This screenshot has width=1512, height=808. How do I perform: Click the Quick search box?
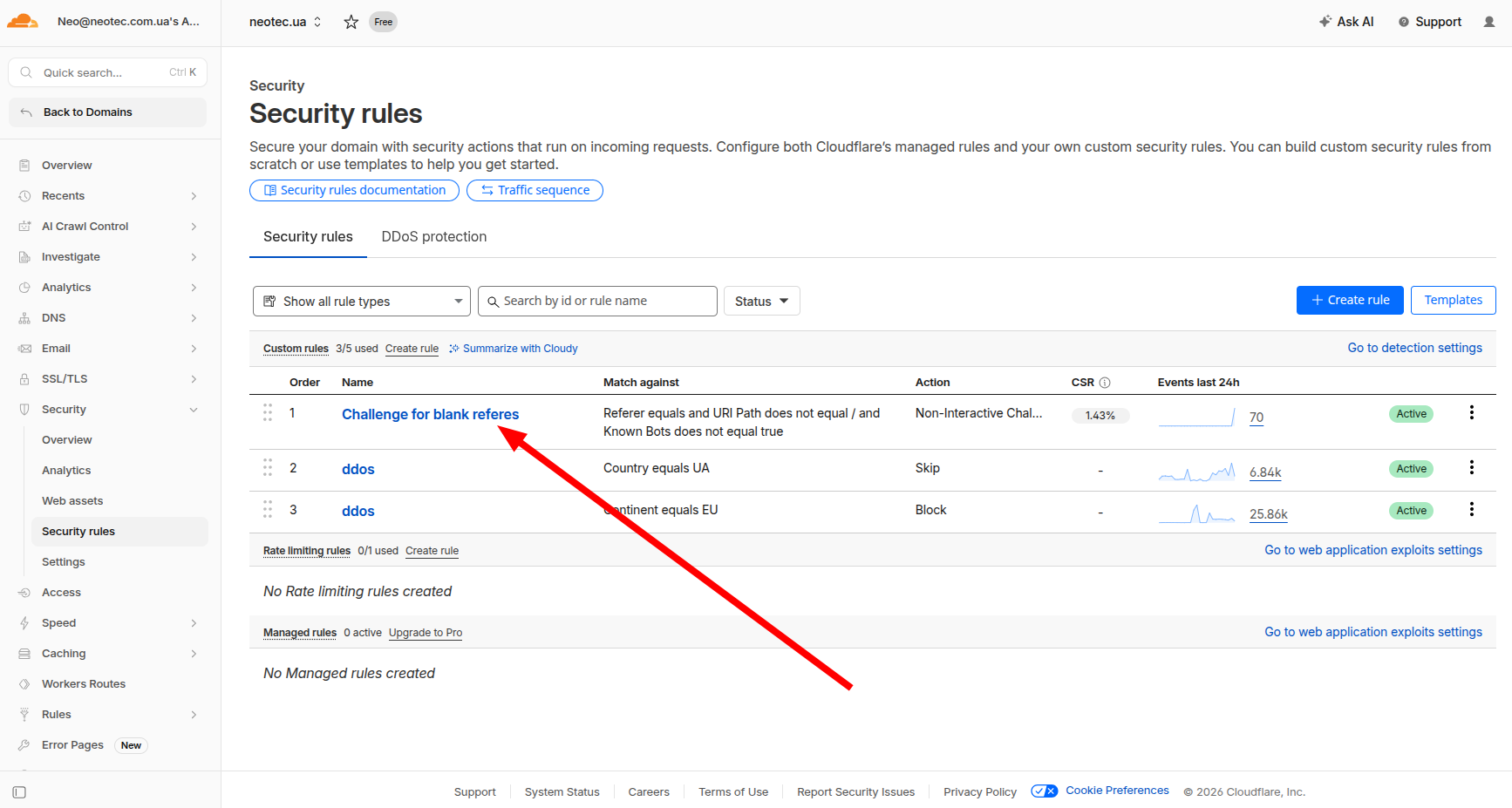click(x=107, y=72)
